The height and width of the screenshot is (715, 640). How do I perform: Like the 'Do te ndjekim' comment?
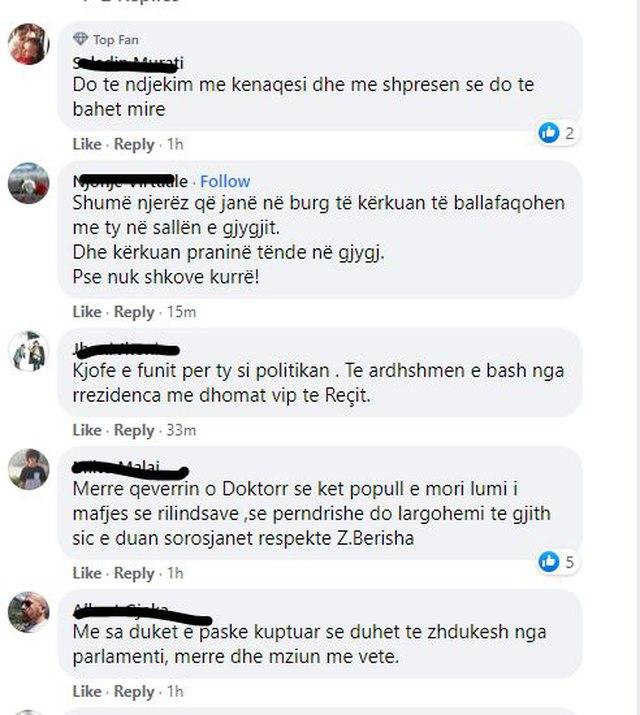pos(87,144)
